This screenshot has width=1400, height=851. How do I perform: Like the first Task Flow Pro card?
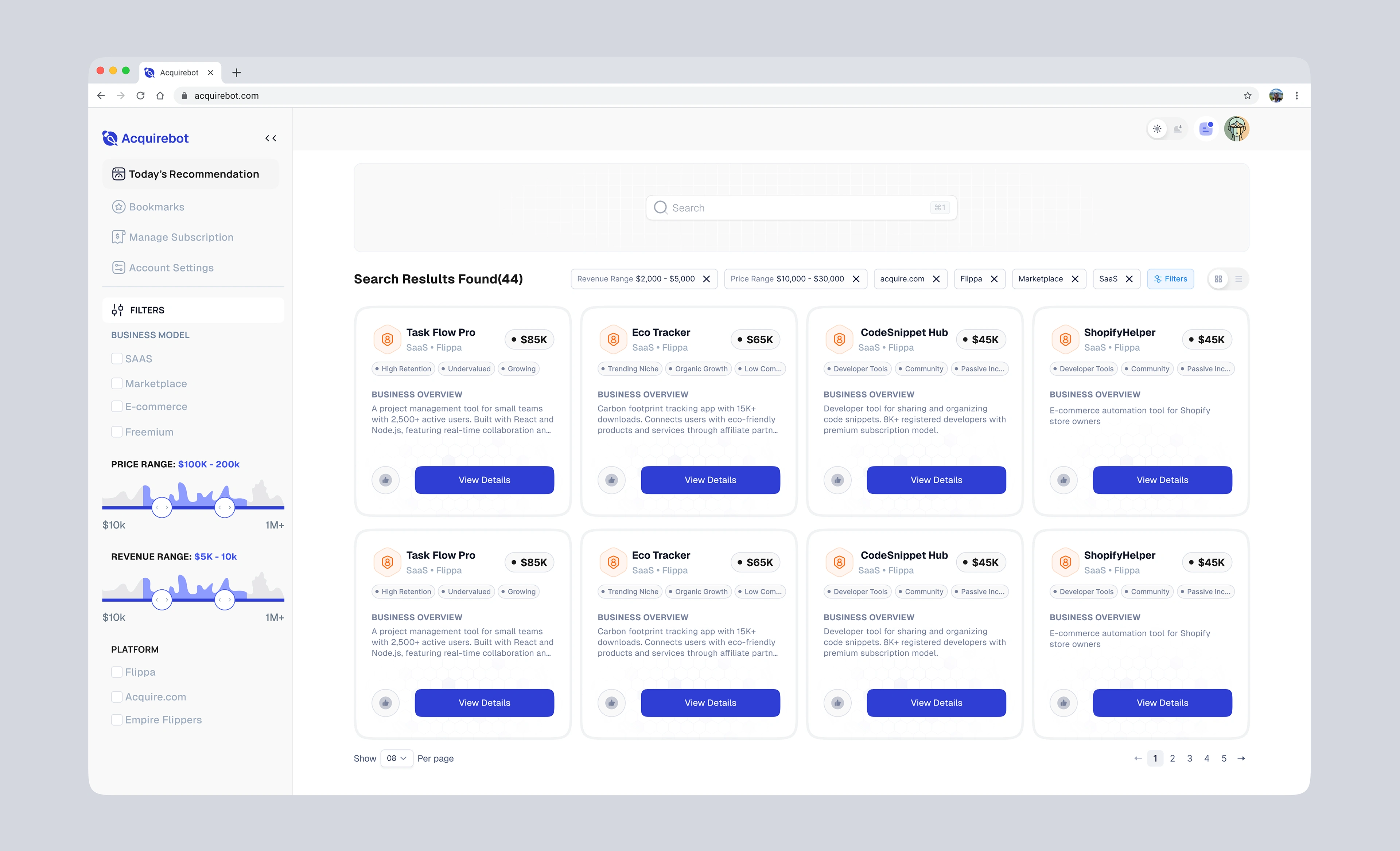[x=385, y=480]
